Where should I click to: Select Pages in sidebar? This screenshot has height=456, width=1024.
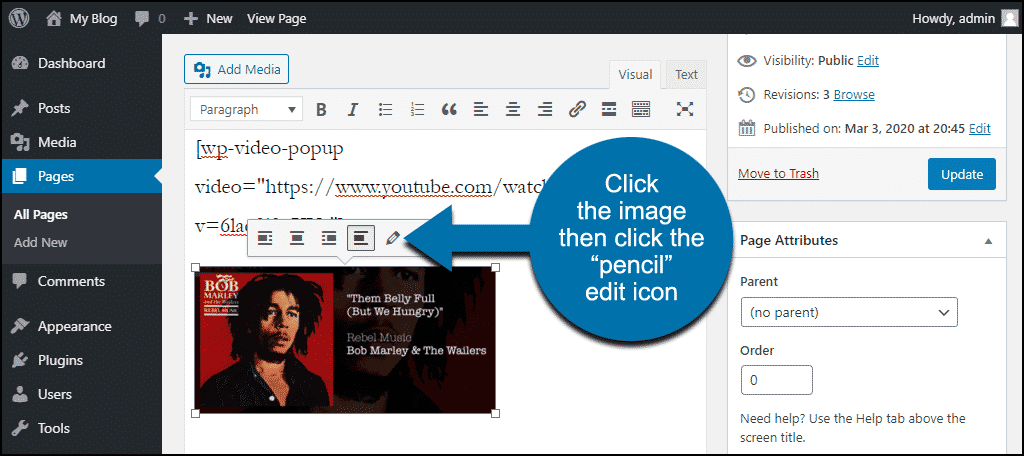coord(81,176)
